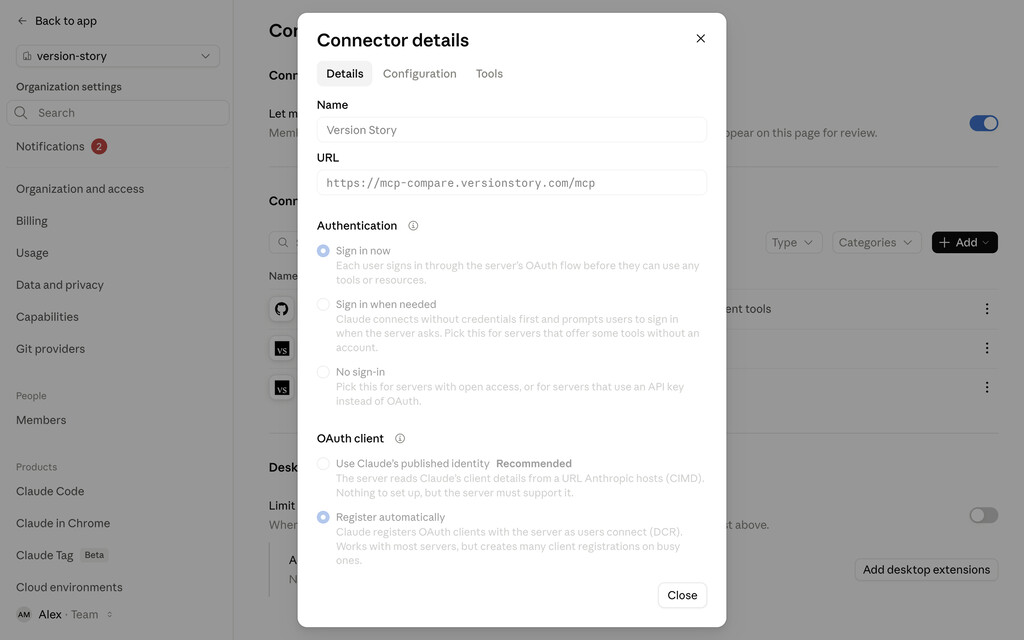The height and width of the screenshot is (640, 1024).
Task: Click the back arrow beside Back to app
Action: [22, 21]
